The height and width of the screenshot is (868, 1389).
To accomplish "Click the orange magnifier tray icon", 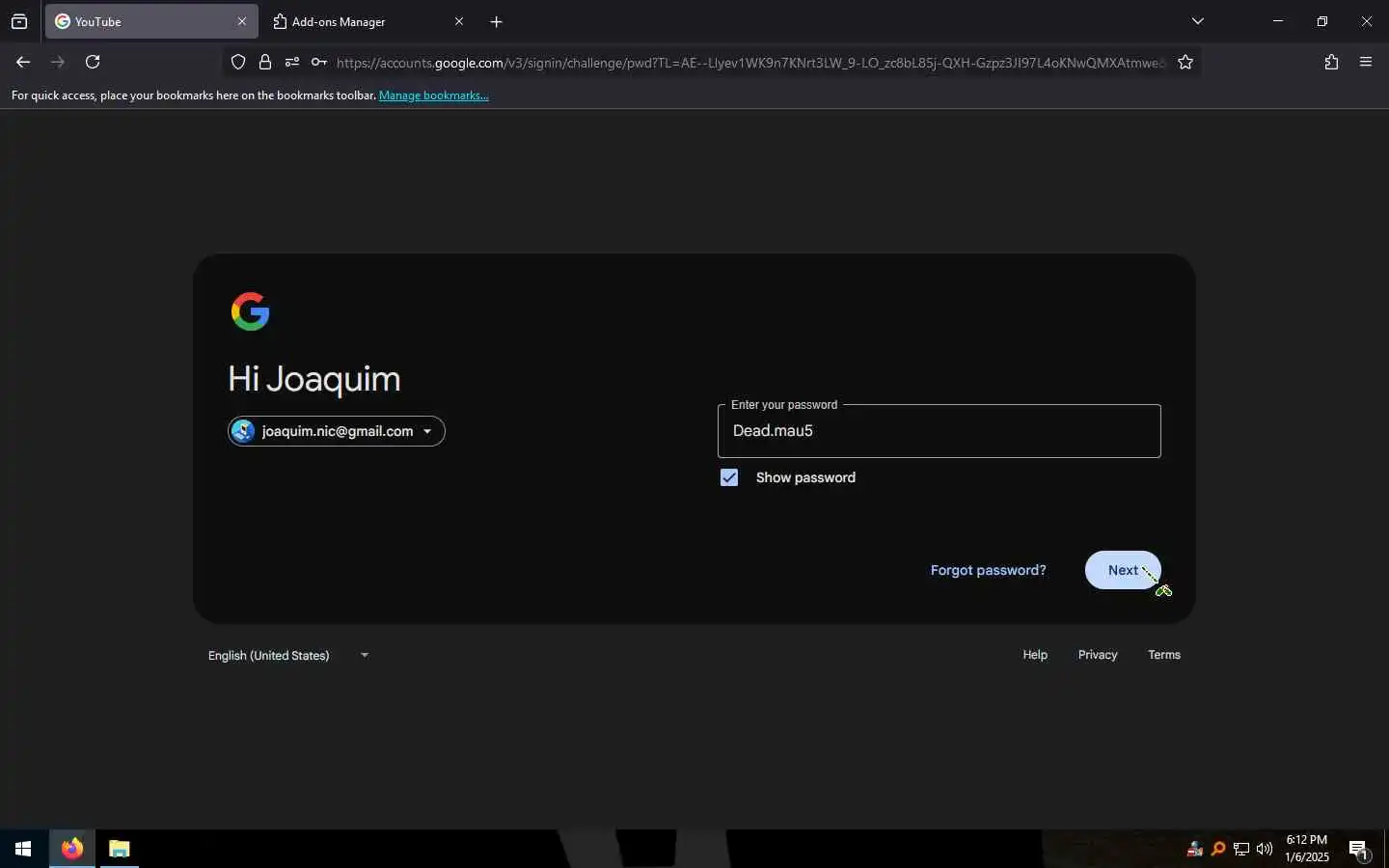I will 1218,849.
